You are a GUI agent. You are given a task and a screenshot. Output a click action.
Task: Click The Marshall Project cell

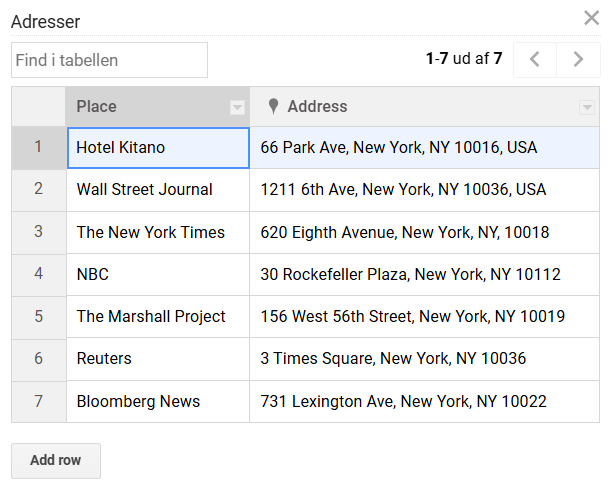(157, 317)
